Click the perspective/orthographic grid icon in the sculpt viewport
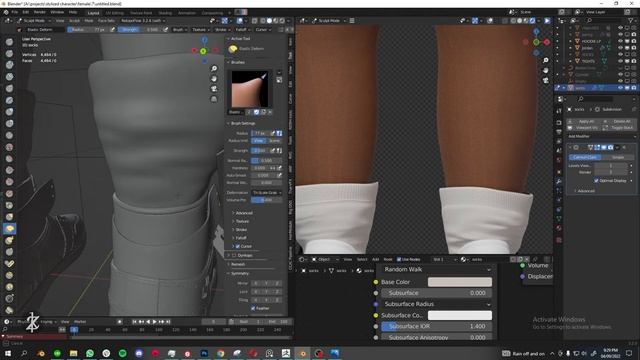 click(x=214, y=99)
